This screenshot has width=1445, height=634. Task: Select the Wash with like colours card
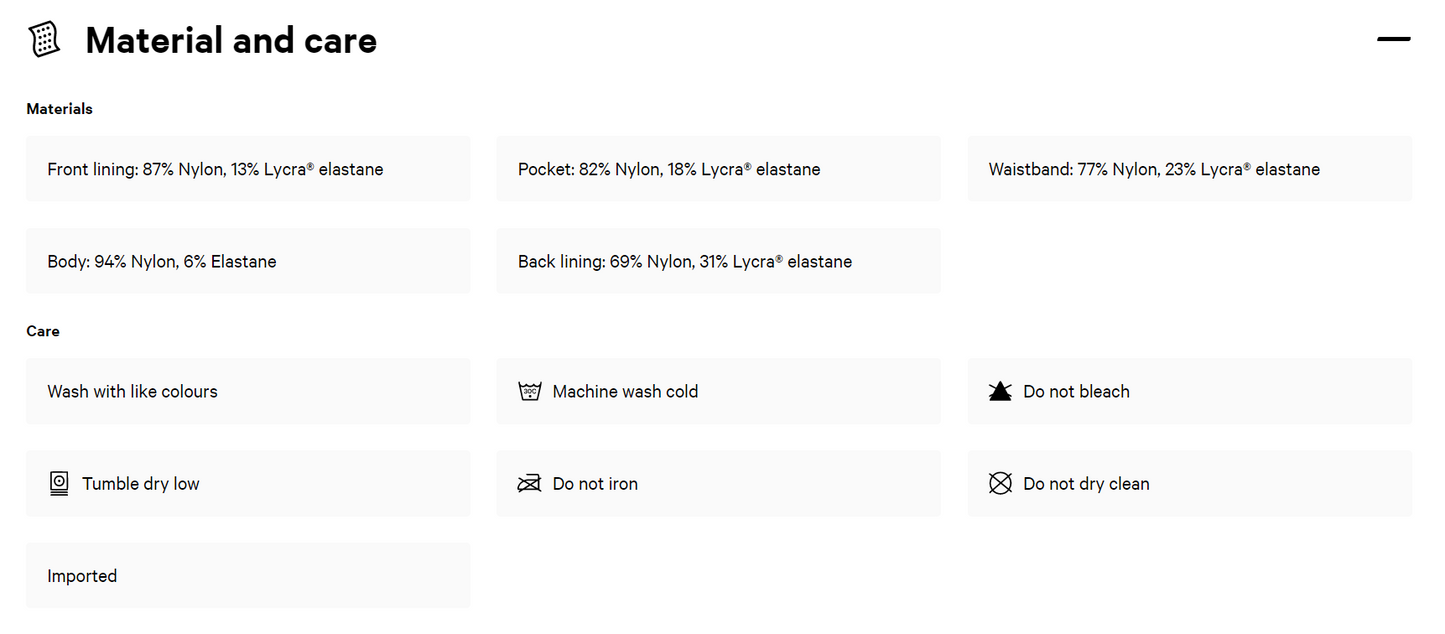(x=248, y=391)
